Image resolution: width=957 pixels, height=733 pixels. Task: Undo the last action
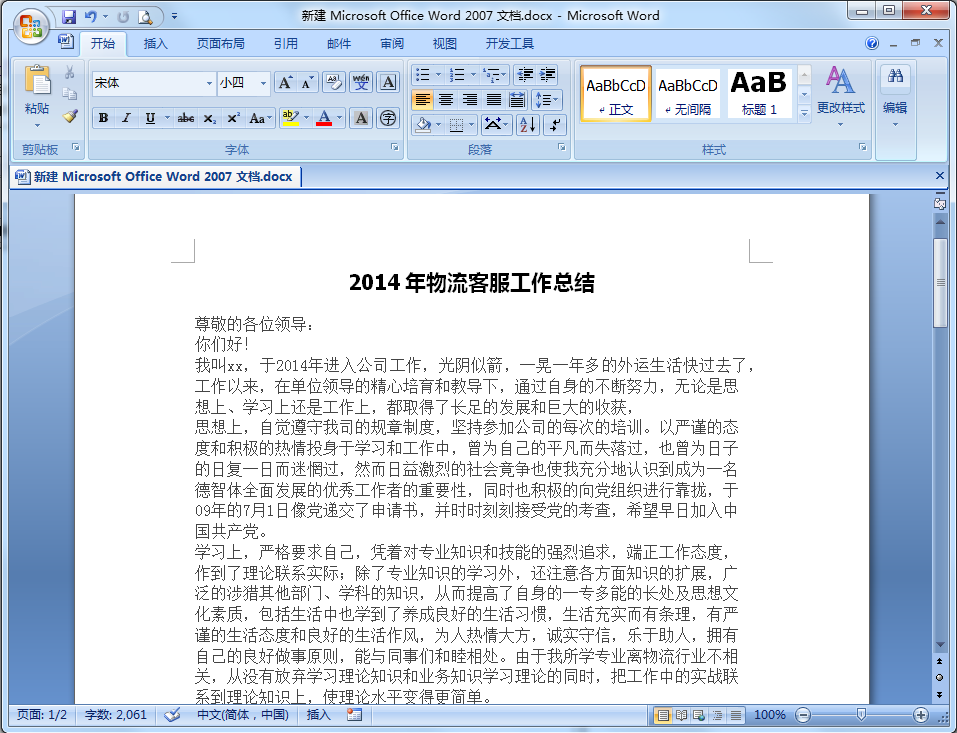pos(90,16)
